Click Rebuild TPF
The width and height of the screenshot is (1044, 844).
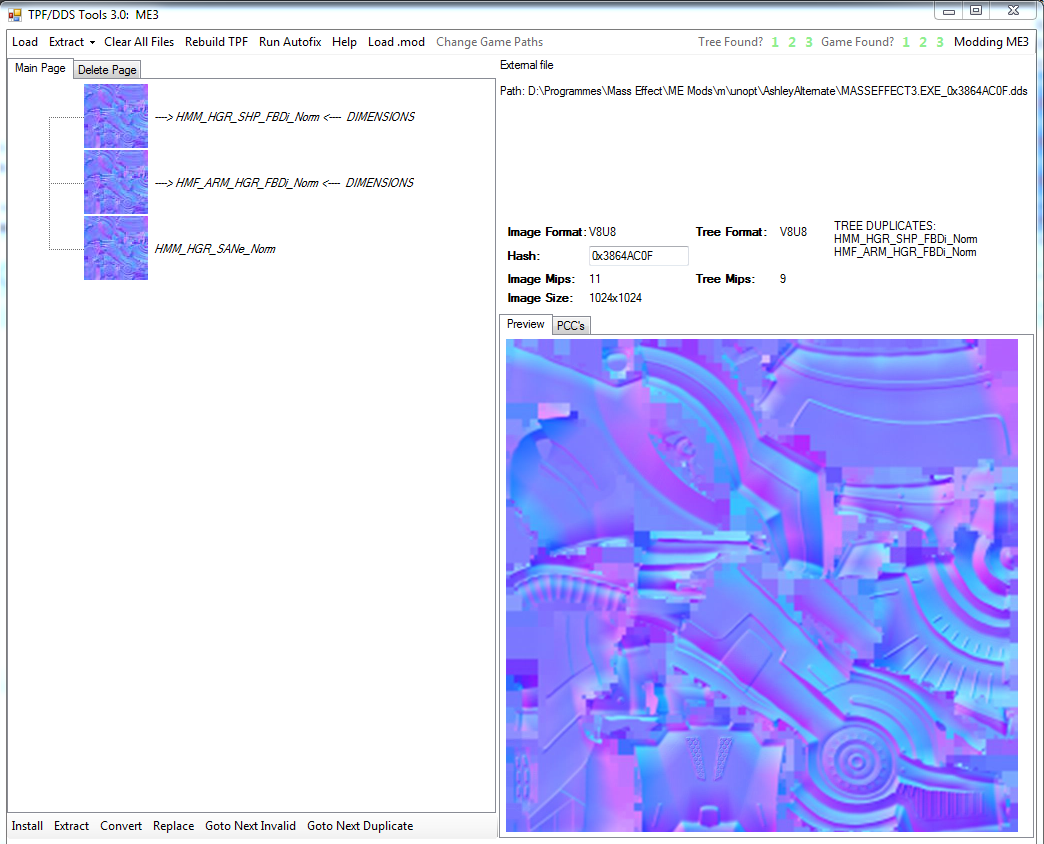point(216,42)
